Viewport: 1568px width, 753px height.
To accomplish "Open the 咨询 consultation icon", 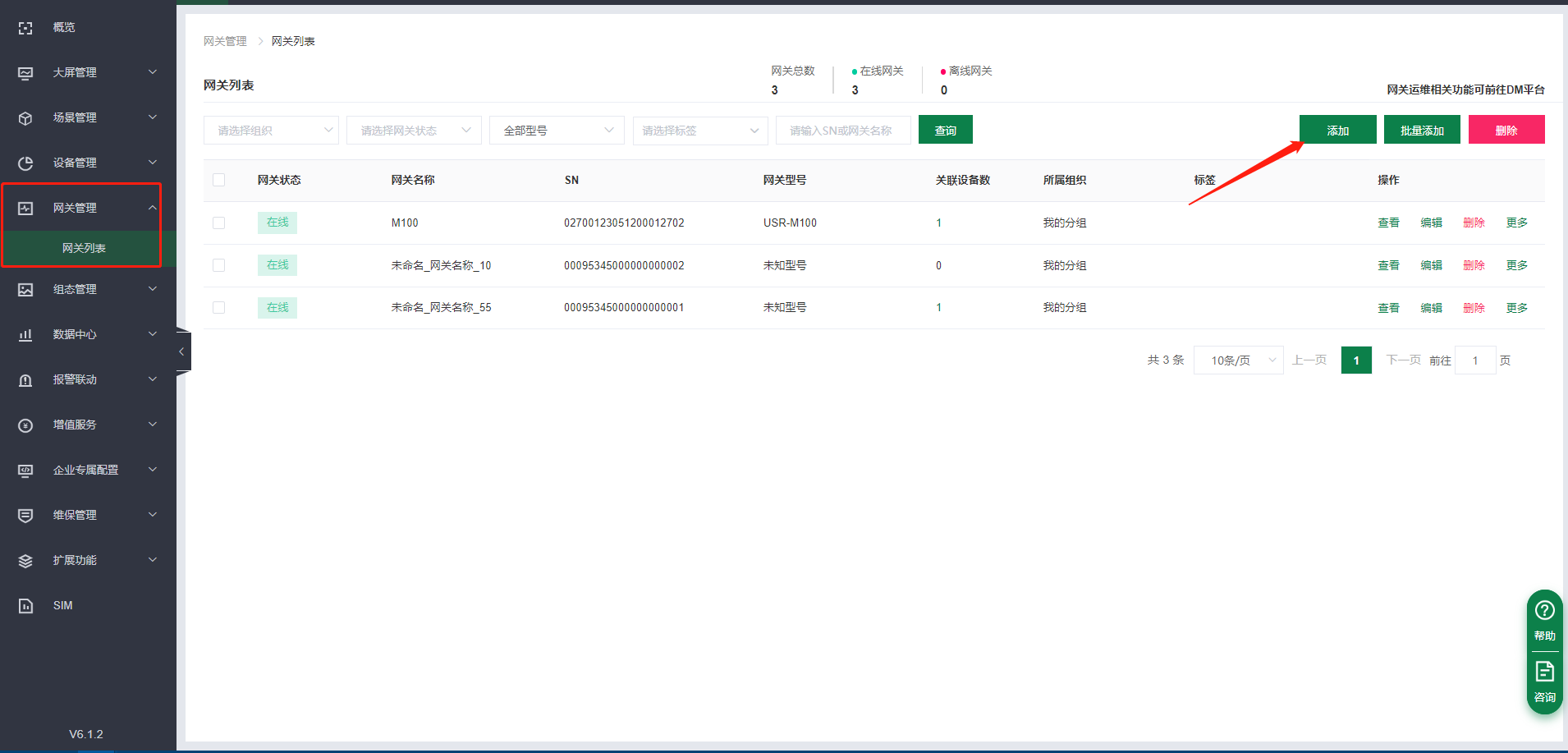I will pos(1544,673).
